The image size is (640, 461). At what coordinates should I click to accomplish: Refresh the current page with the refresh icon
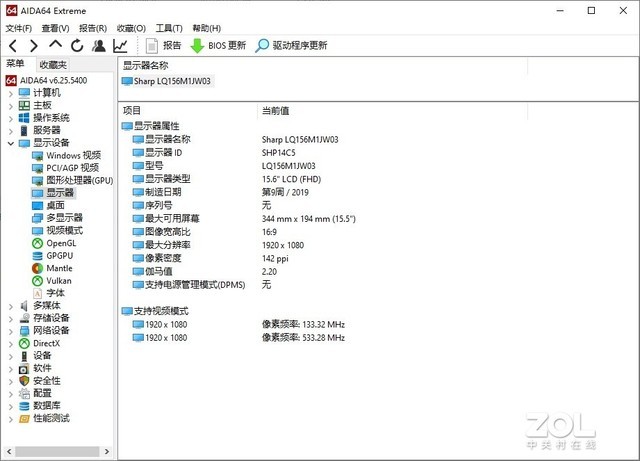(77, 46)
